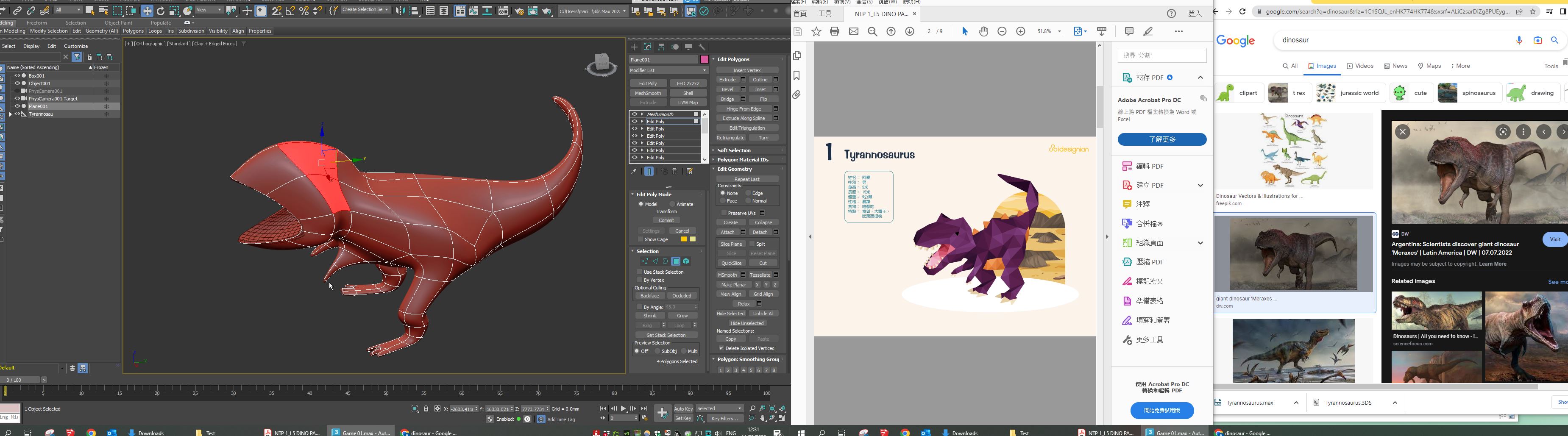Expand the Tyrannosau tree item
Image resolution: width=1568 pixels, height=436 pixels.
click(10, 114)
